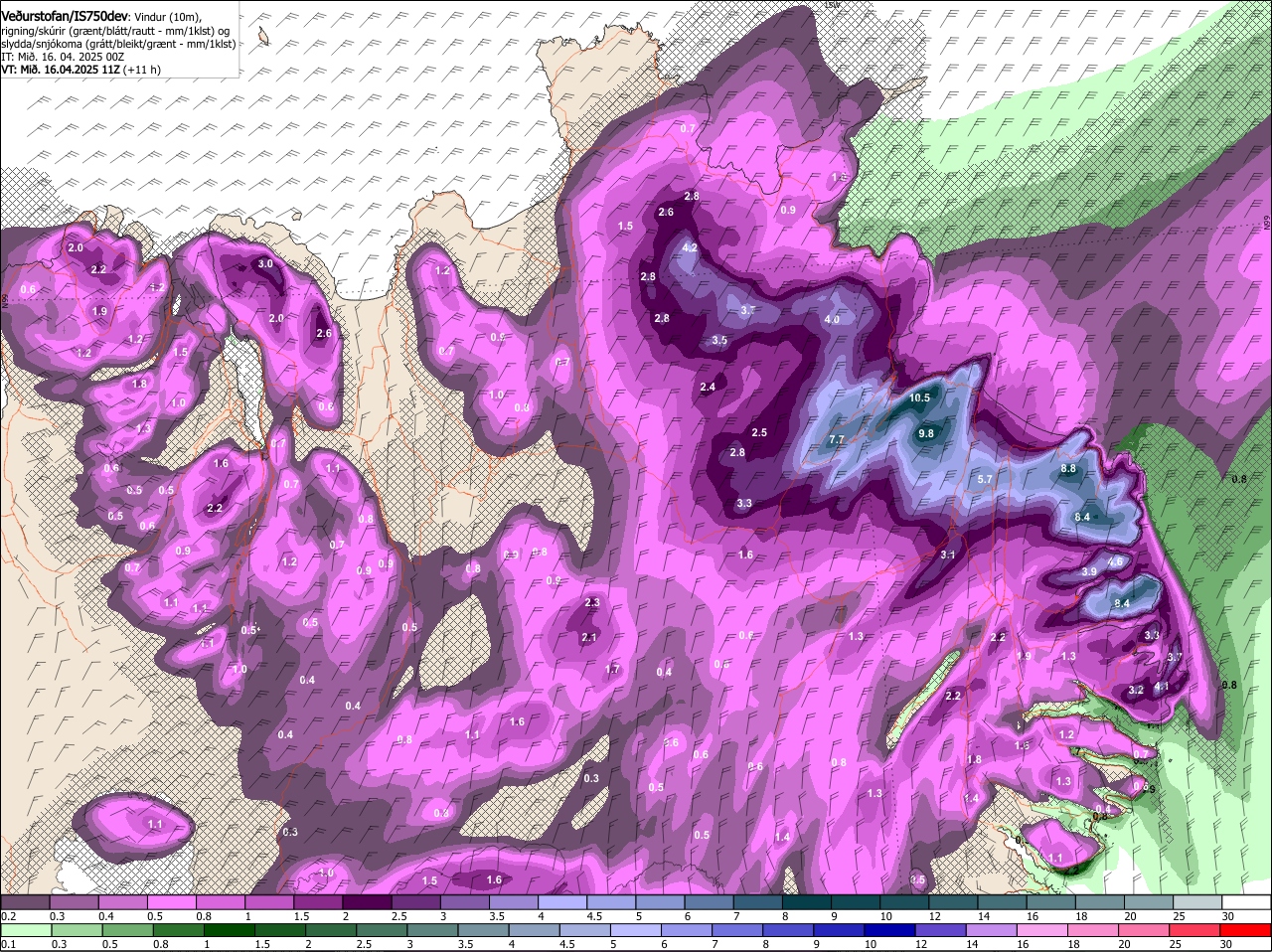Click the 9.8 precipitation value
1272x952 pixels.
926,433
